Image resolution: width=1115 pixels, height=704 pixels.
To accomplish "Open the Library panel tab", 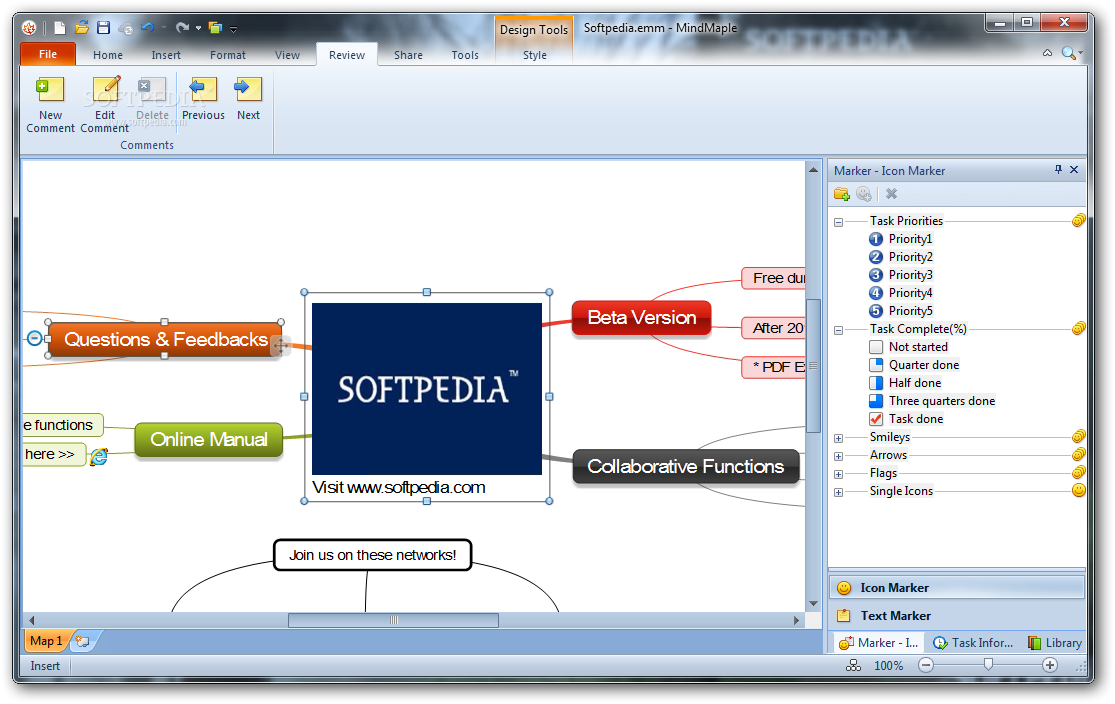I will coord(1055,643).
